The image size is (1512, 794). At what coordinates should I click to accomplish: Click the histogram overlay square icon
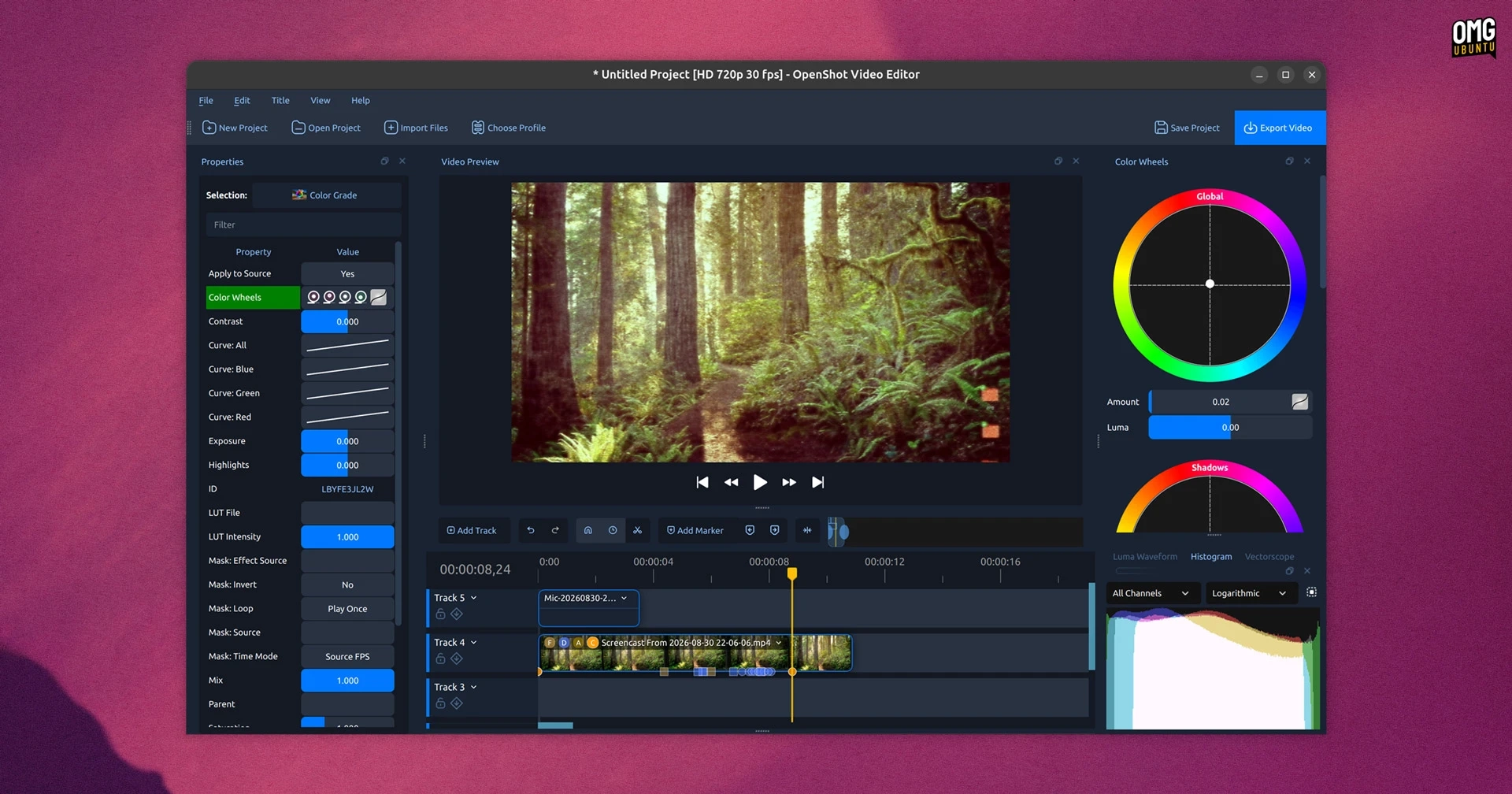pos(1311,592)
